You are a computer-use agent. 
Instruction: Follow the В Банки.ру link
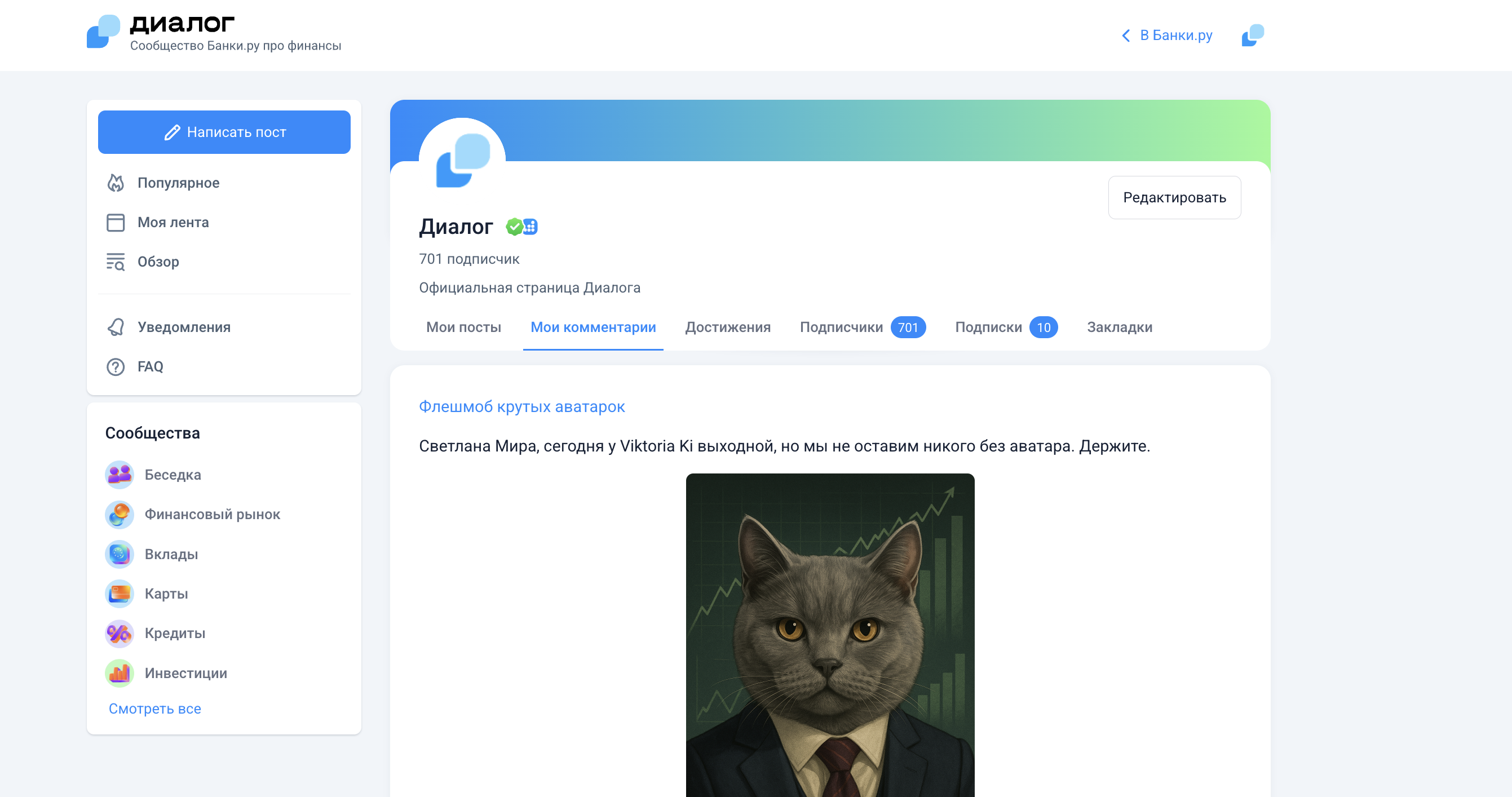tap(1175, 36)
